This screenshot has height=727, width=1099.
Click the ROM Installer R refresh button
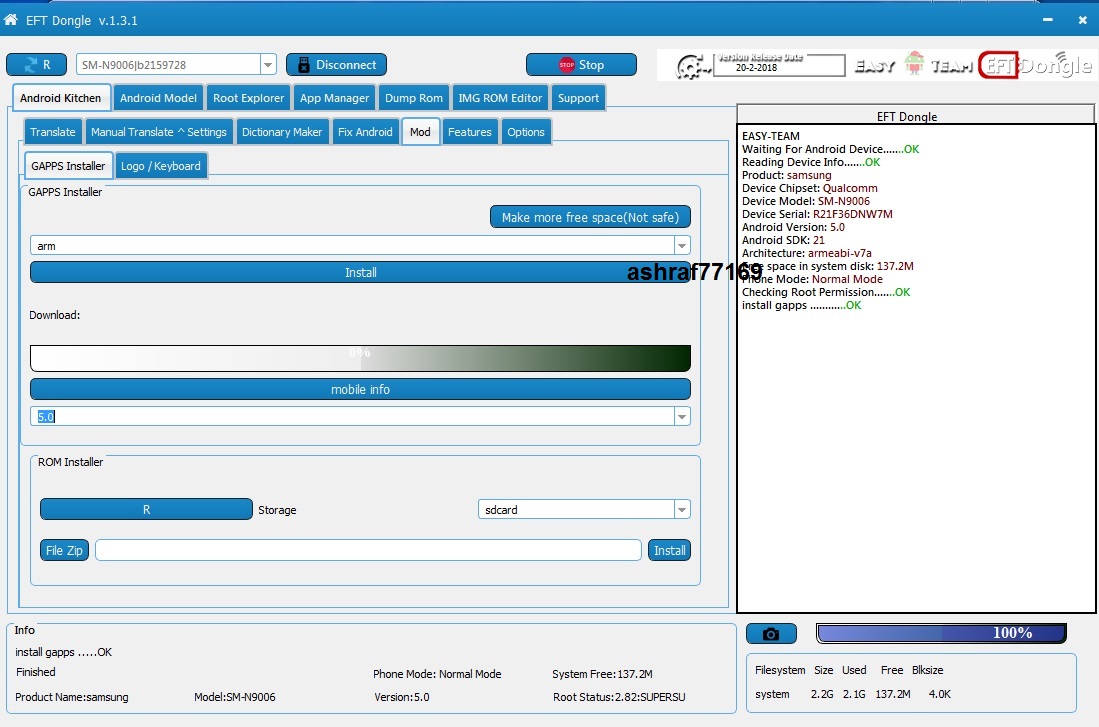coord(146,510)
